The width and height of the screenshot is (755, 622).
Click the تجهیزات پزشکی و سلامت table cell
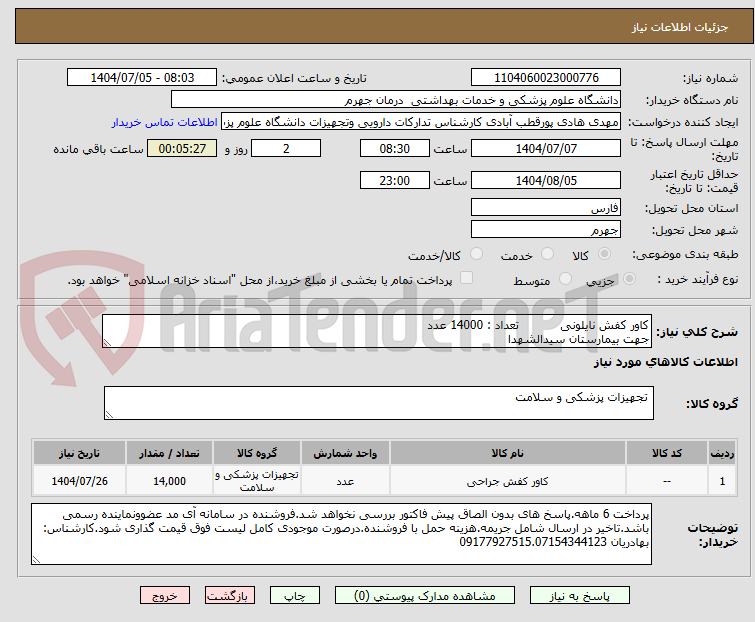(x=257, y=481)
